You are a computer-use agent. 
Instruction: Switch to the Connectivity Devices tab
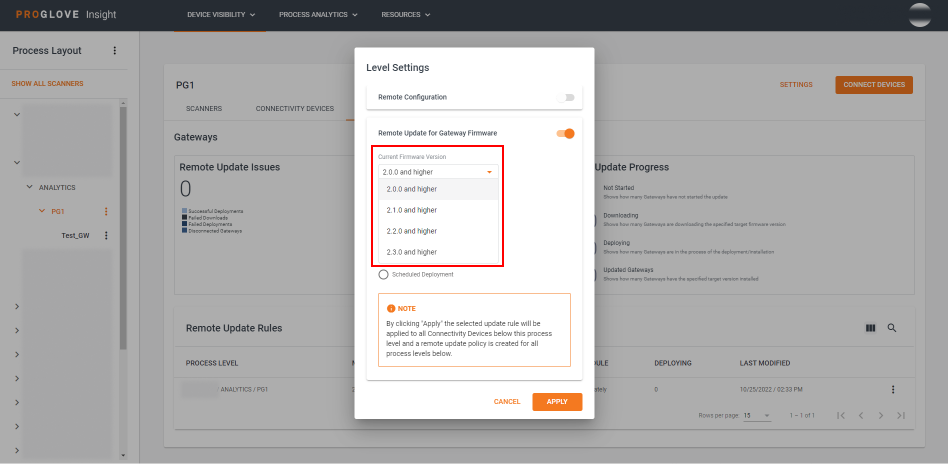294,108
